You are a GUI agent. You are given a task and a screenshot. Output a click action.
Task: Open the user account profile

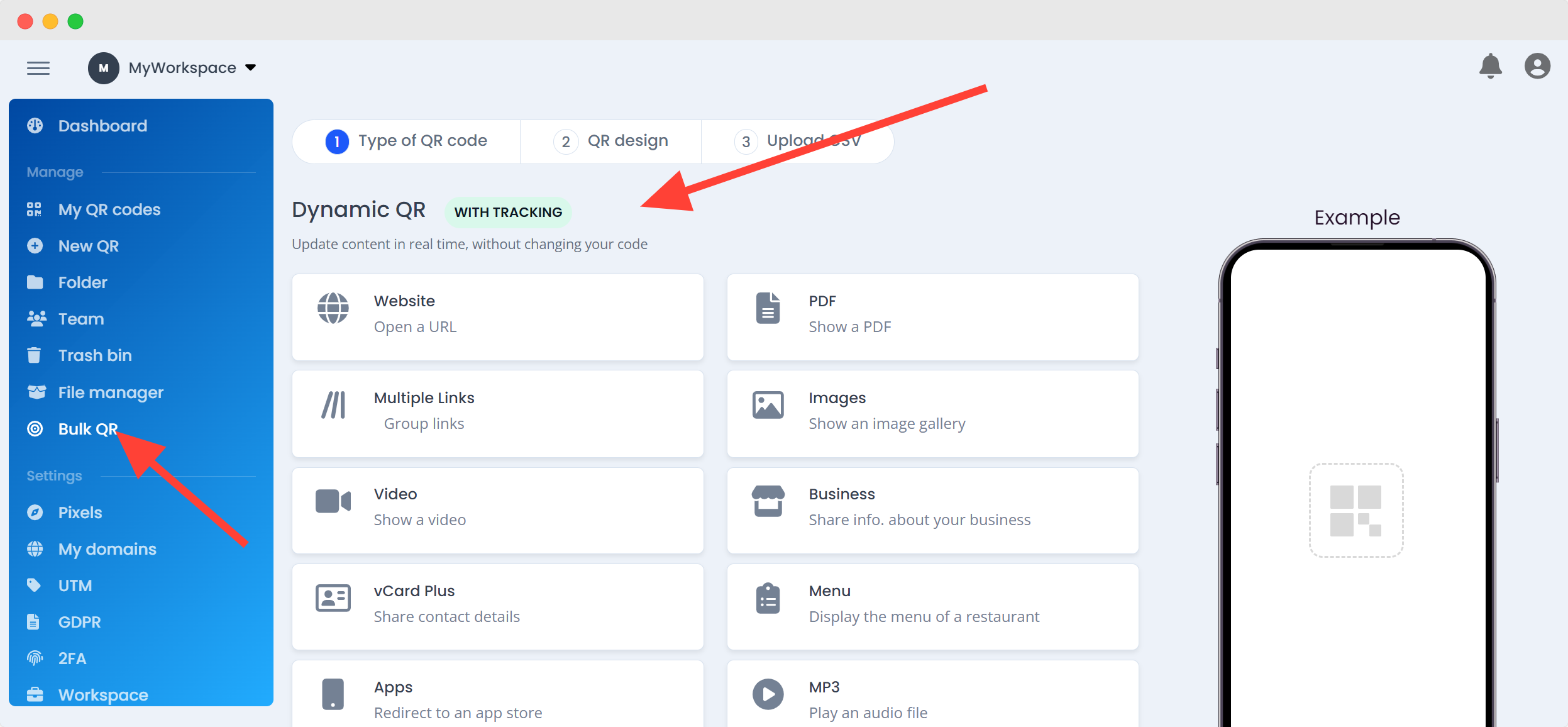[1537, 66]
